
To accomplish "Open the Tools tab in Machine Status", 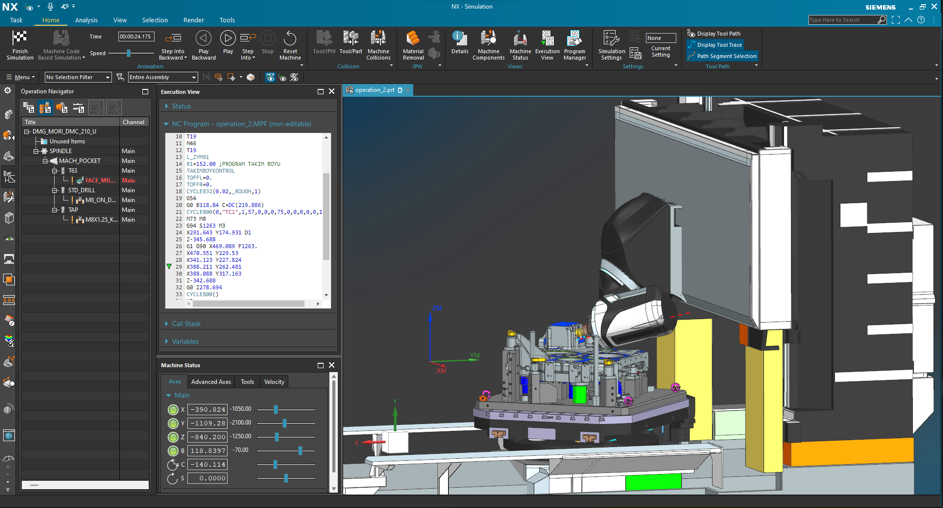I will [x=247, y=382].
